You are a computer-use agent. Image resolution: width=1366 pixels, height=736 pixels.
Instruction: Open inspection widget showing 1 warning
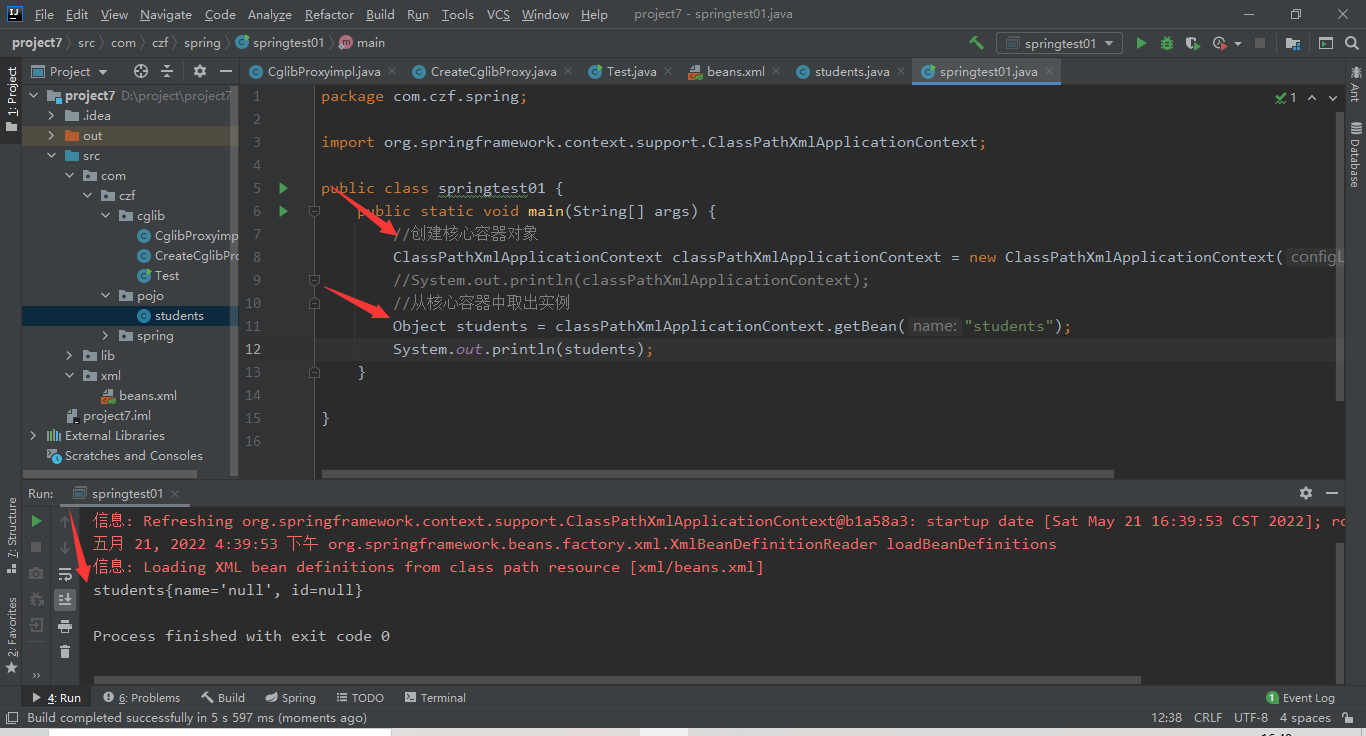1286,97
